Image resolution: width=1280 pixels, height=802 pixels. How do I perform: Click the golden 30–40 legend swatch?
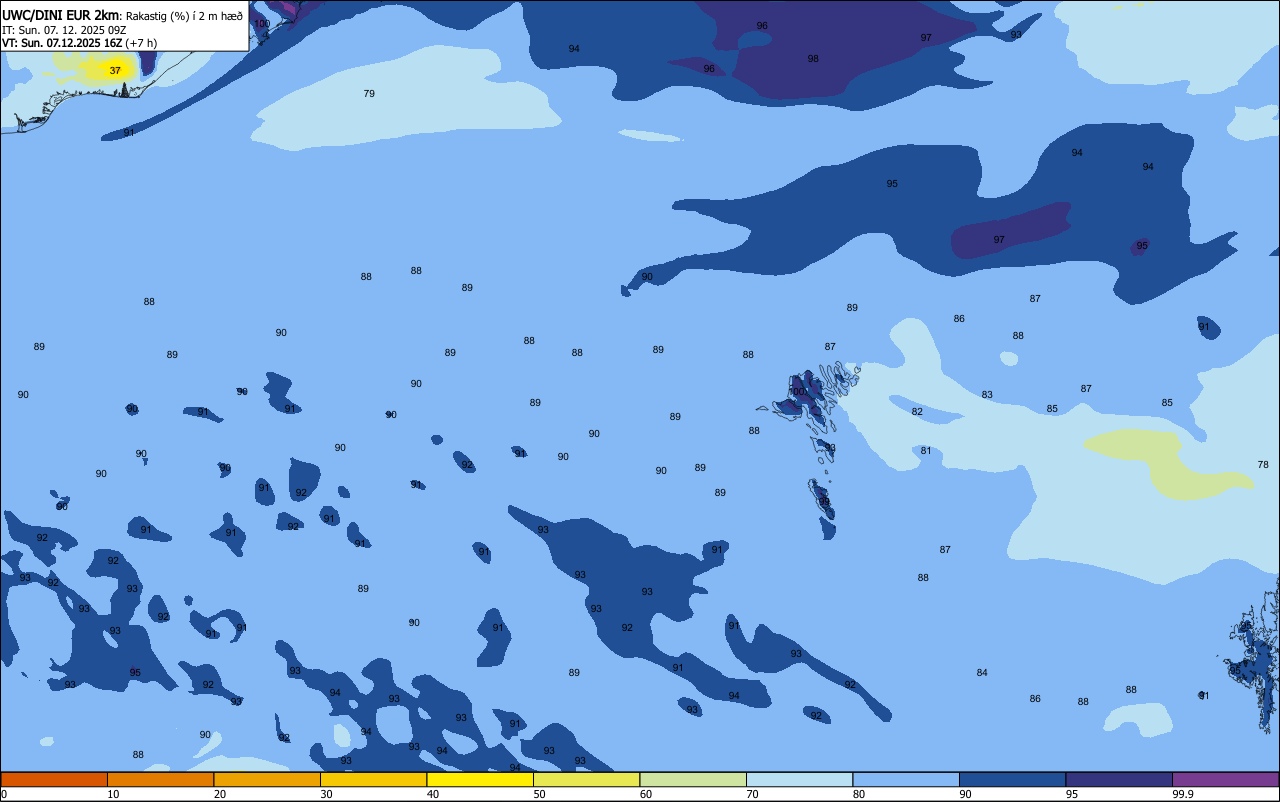tap(373, 779)
